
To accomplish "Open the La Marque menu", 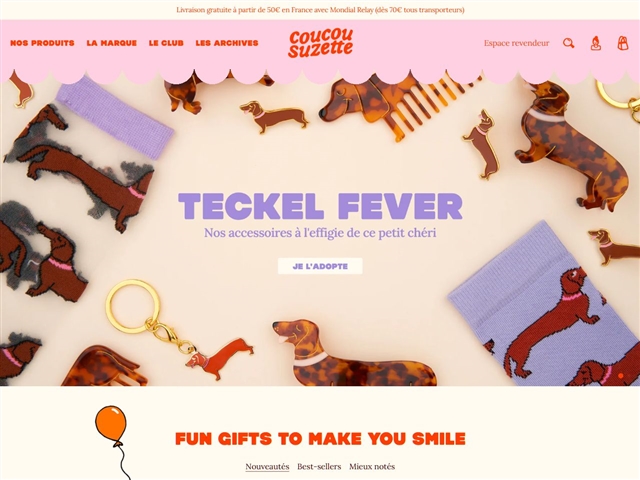I will pos(111,43).
